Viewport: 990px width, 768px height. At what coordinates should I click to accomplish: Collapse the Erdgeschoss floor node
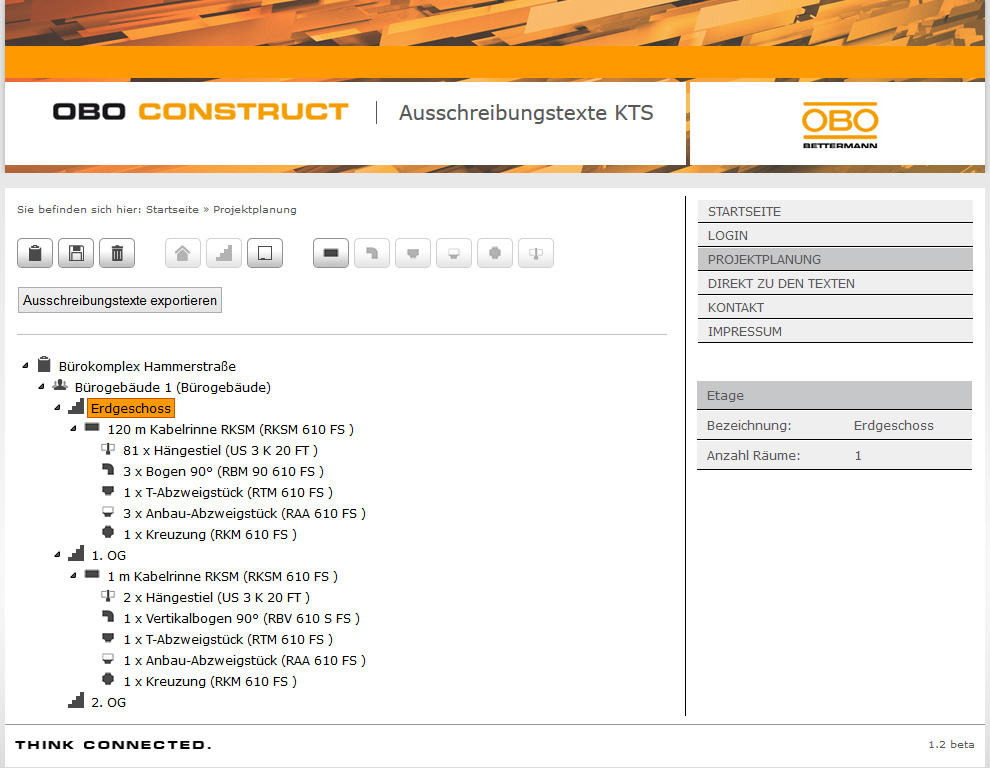tap(57, 407)
